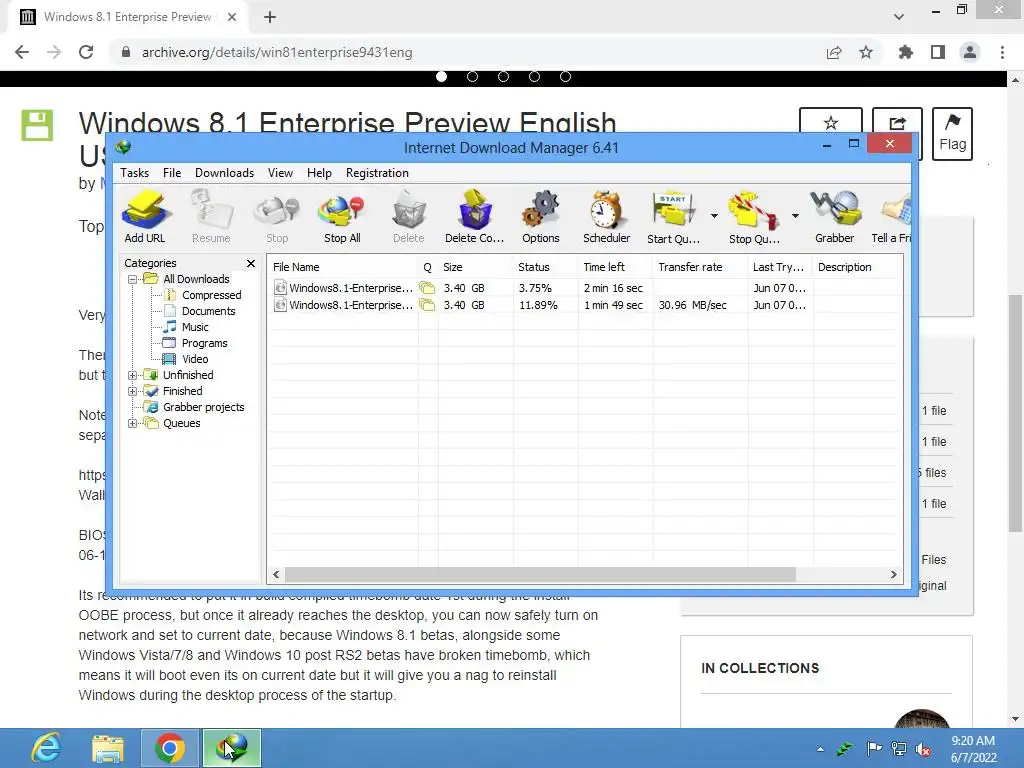Viewport: 1024px width, 768px height.
Task: Click the muted volume tray icon
Action: pyautogui.click(x=923, y=749)
